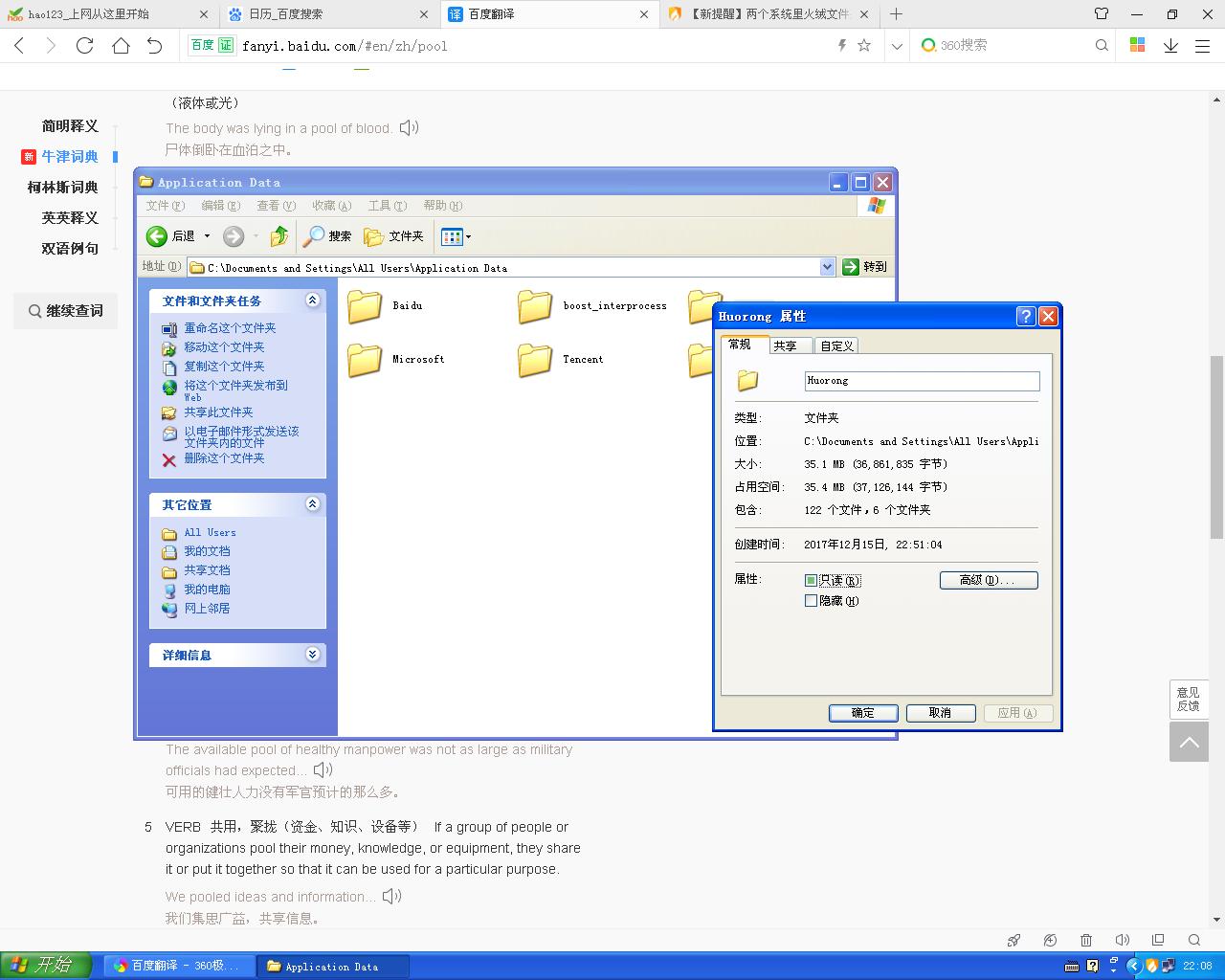The height and width of the screenshot is (980, 1225).
Task: Open the browser downloads icon
Action: tap(1170, 45)
